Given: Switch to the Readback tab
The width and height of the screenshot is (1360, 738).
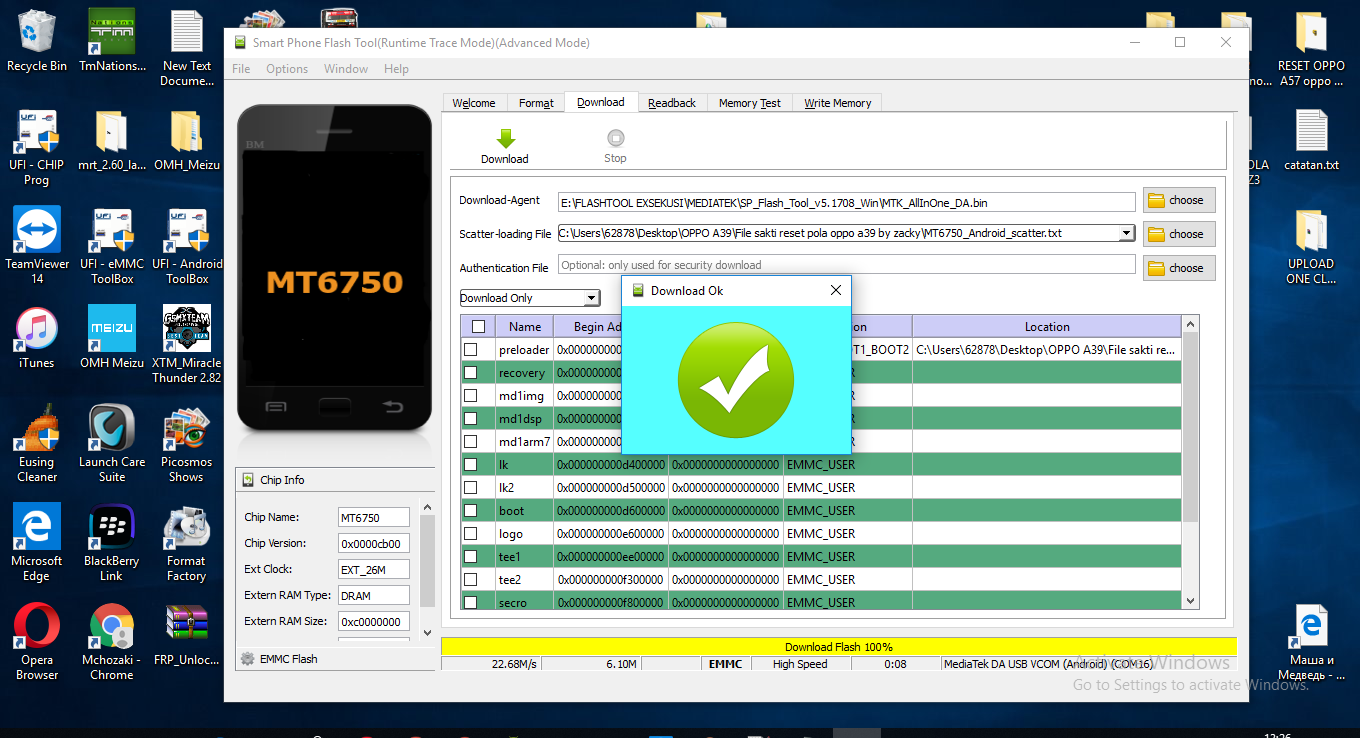Looking at the screenshot, I should pos(672,103).
